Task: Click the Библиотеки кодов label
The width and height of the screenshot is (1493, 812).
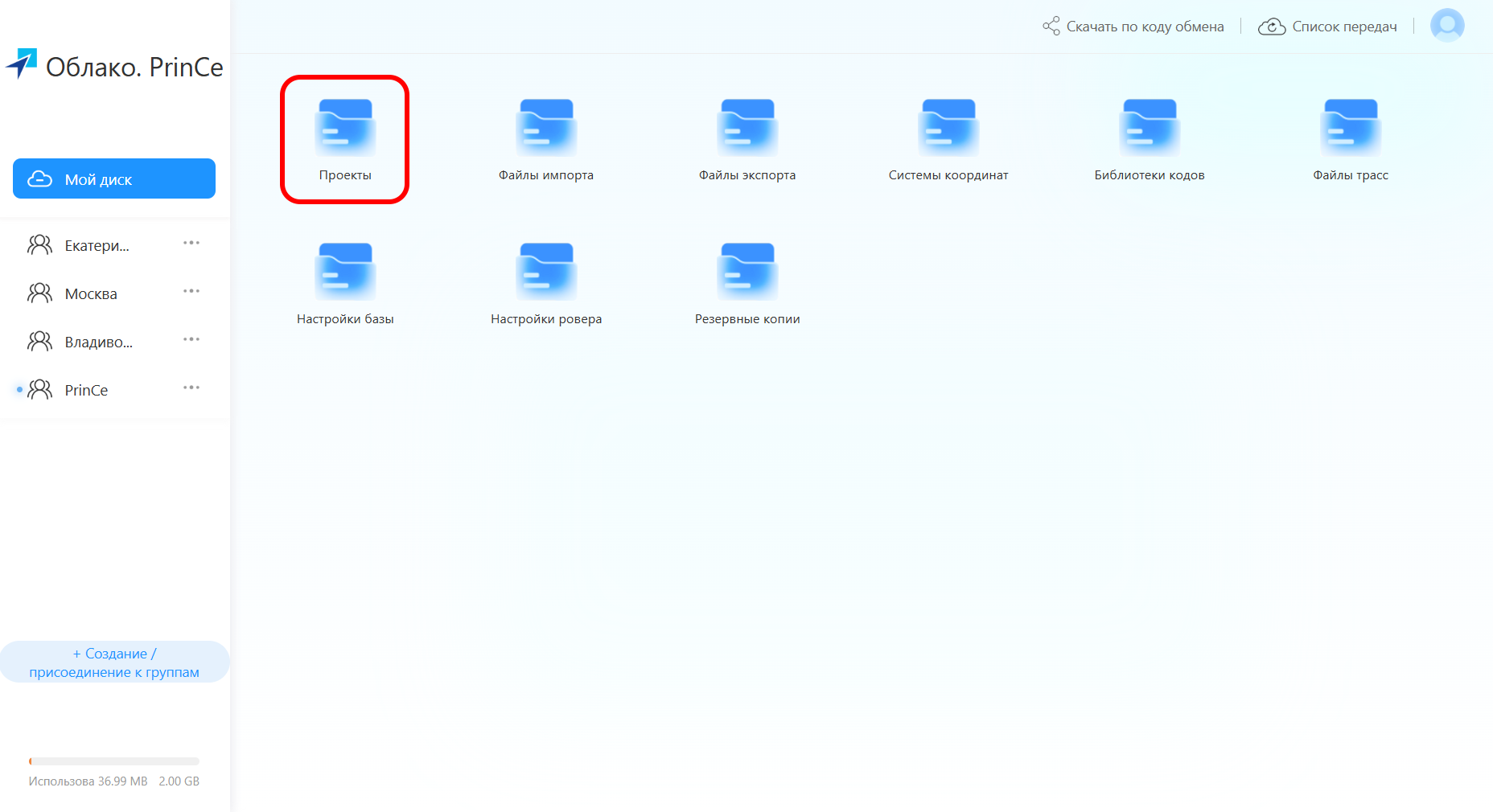Action: [x=1150, y=175]
